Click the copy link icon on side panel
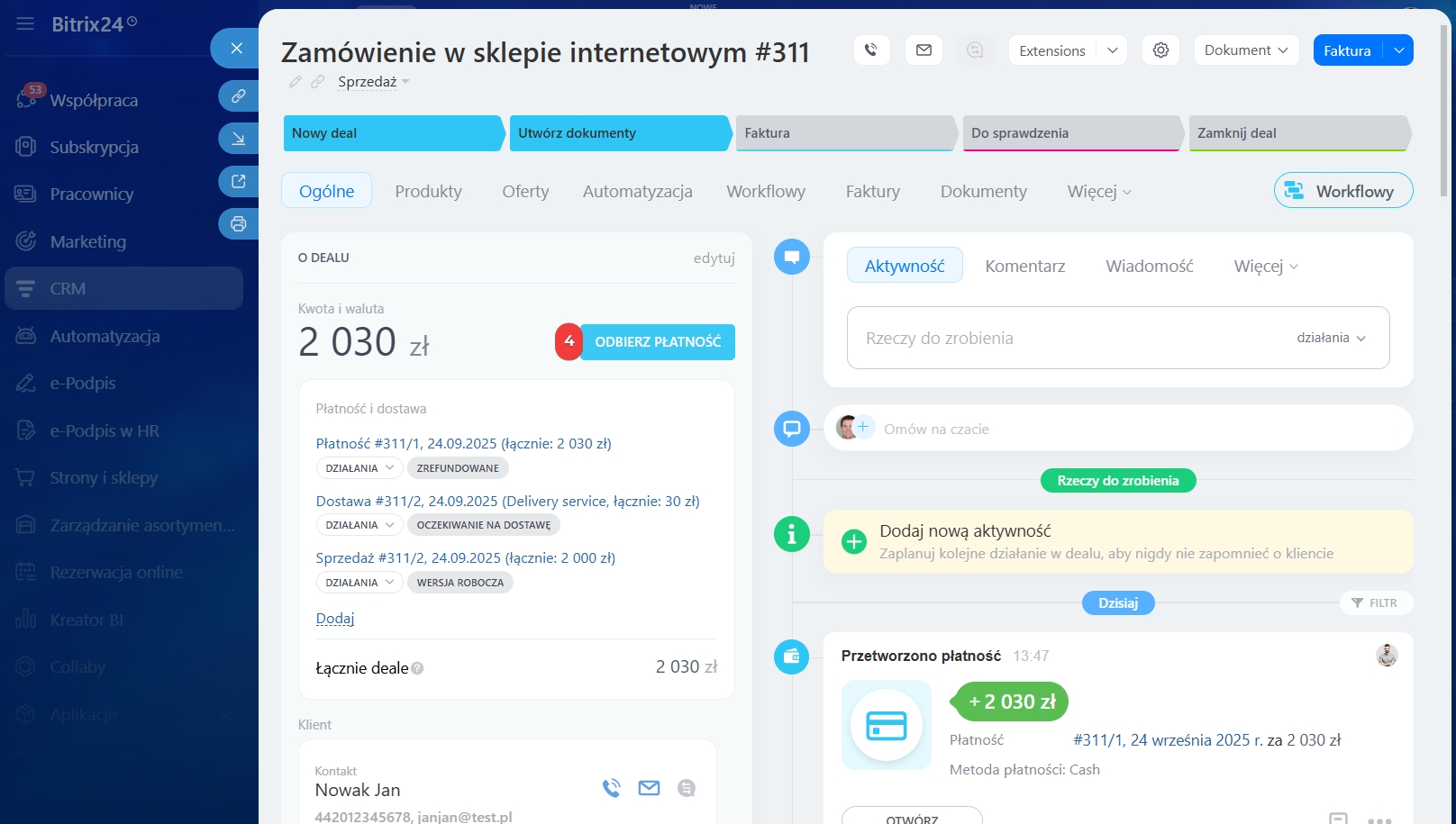1456x824 pixels. click(238, 95)
